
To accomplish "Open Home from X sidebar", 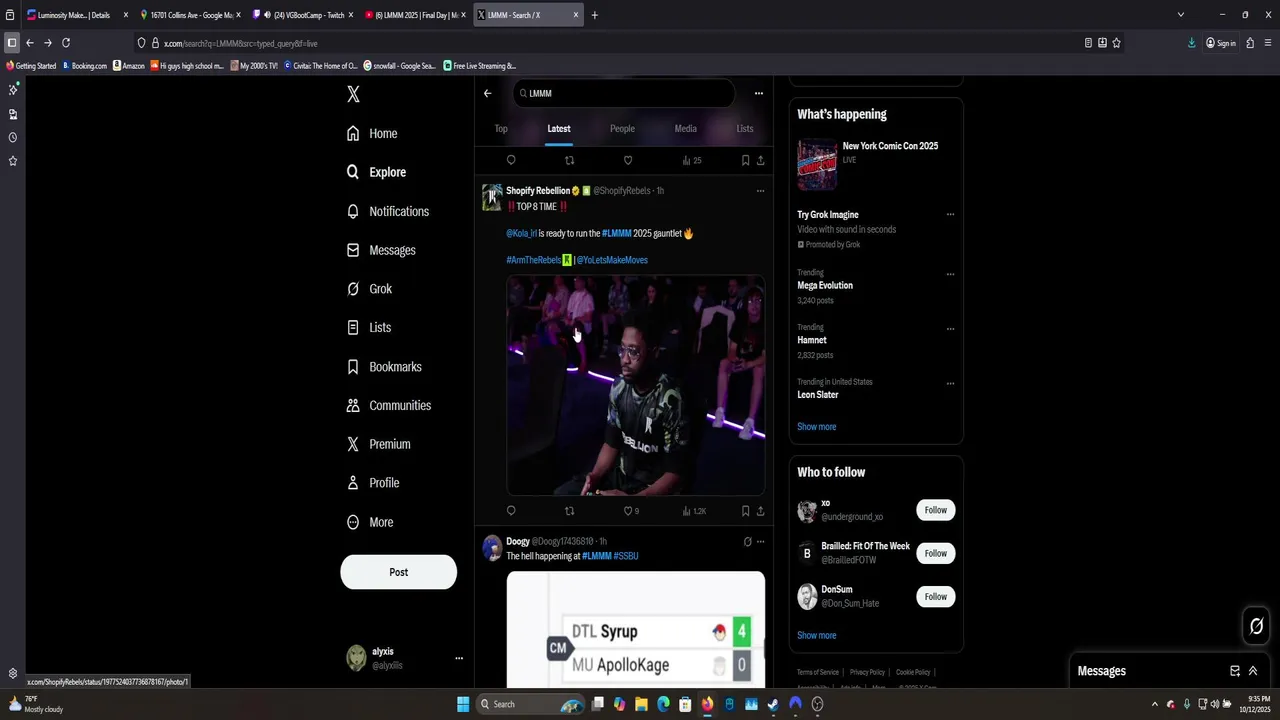I will pyautogui.click(x=372, y=133).
